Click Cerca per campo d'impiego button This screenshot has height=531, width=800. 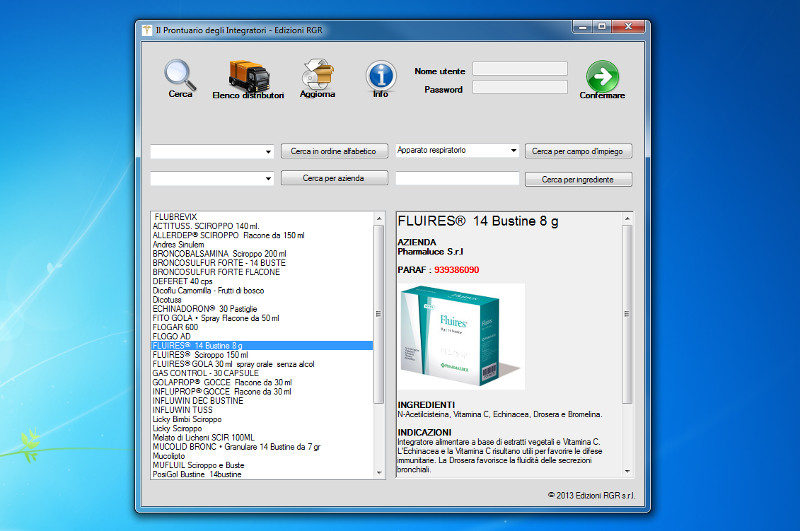point(578,151)
